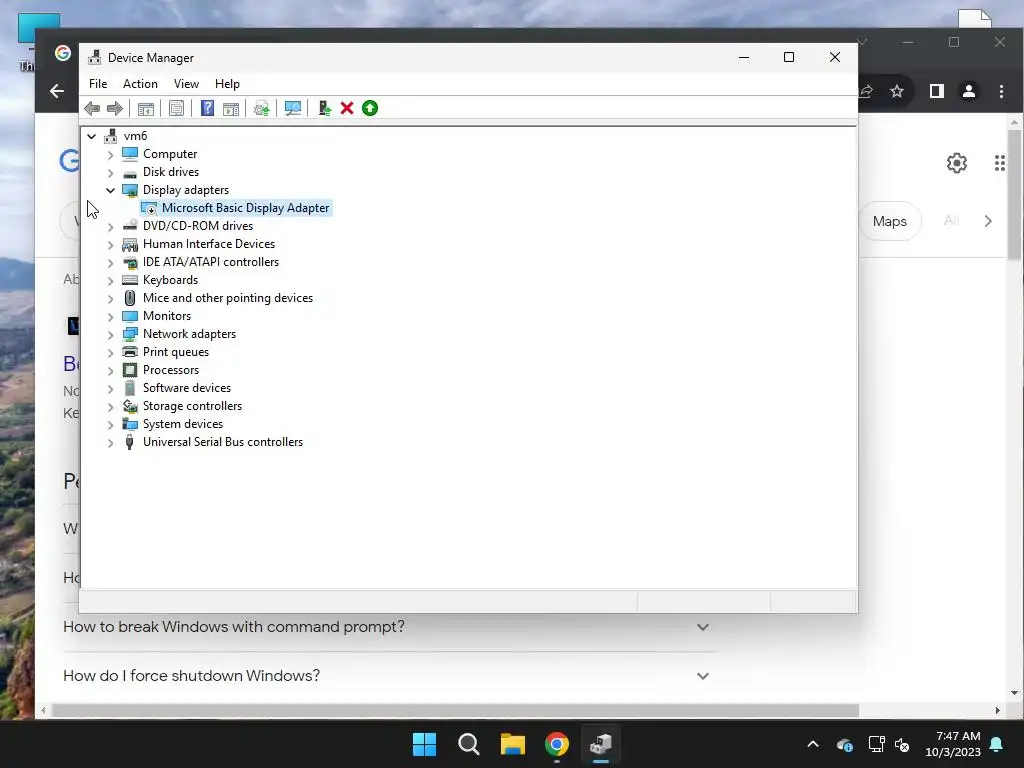
Task: Click the computer tower with green arrow icon
Action: click(x=325, y=108)
